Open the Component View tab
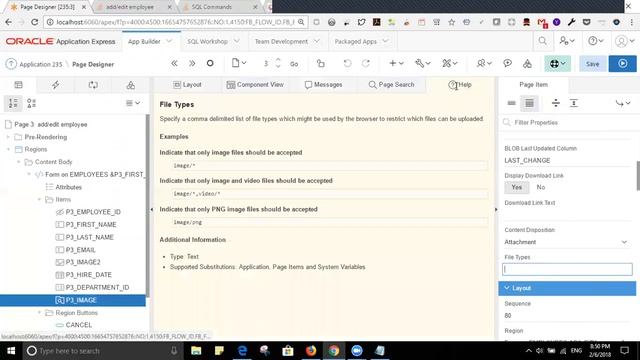 tap(255, 85)
